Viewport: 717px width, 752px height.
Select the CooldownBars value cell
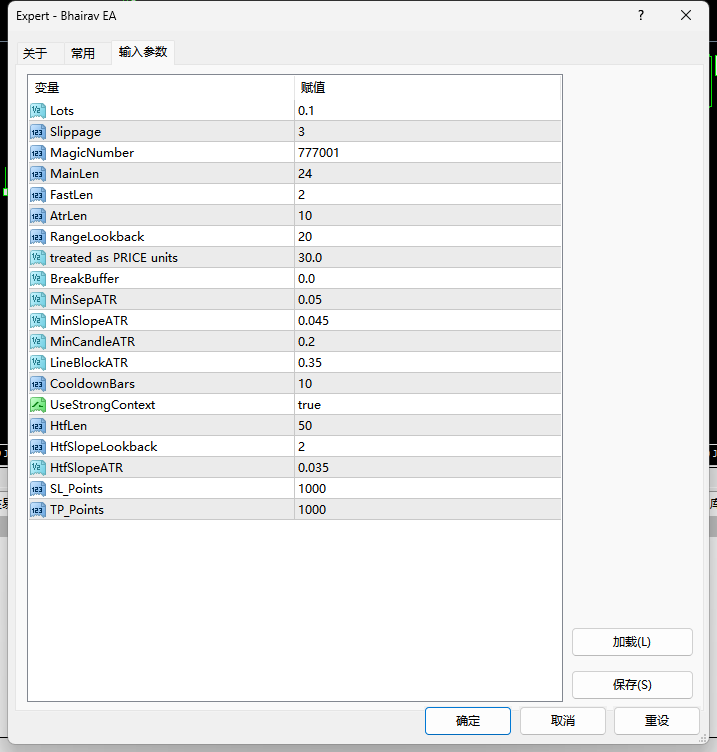[428, 384]
